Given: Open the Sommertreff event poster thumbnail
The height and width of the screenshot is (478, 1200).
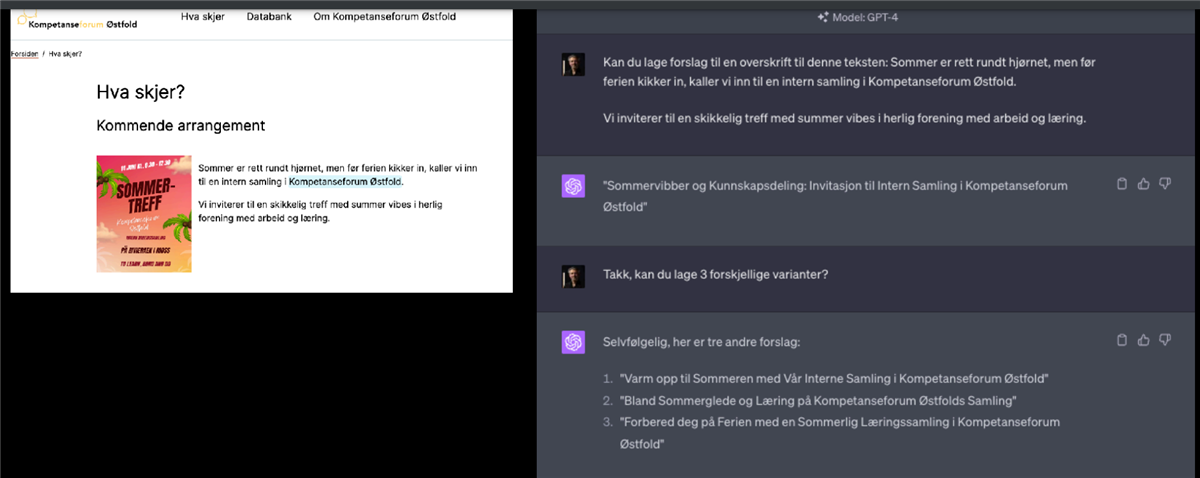Looking at the screenshot, I should pyautogui.click(x=144, y=213).
